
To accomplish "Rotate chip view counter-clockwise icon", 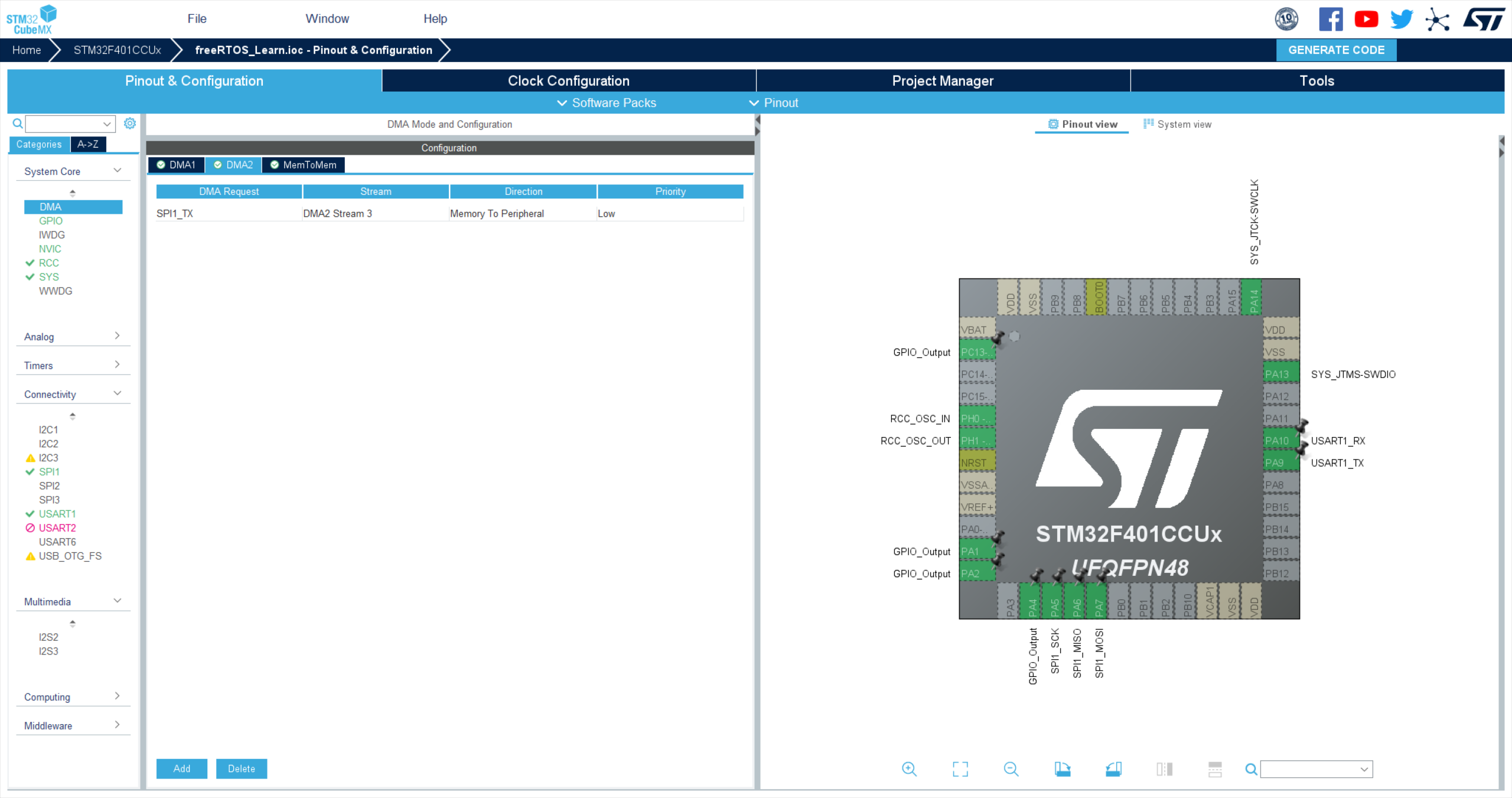I will [x=1113, y=768].
